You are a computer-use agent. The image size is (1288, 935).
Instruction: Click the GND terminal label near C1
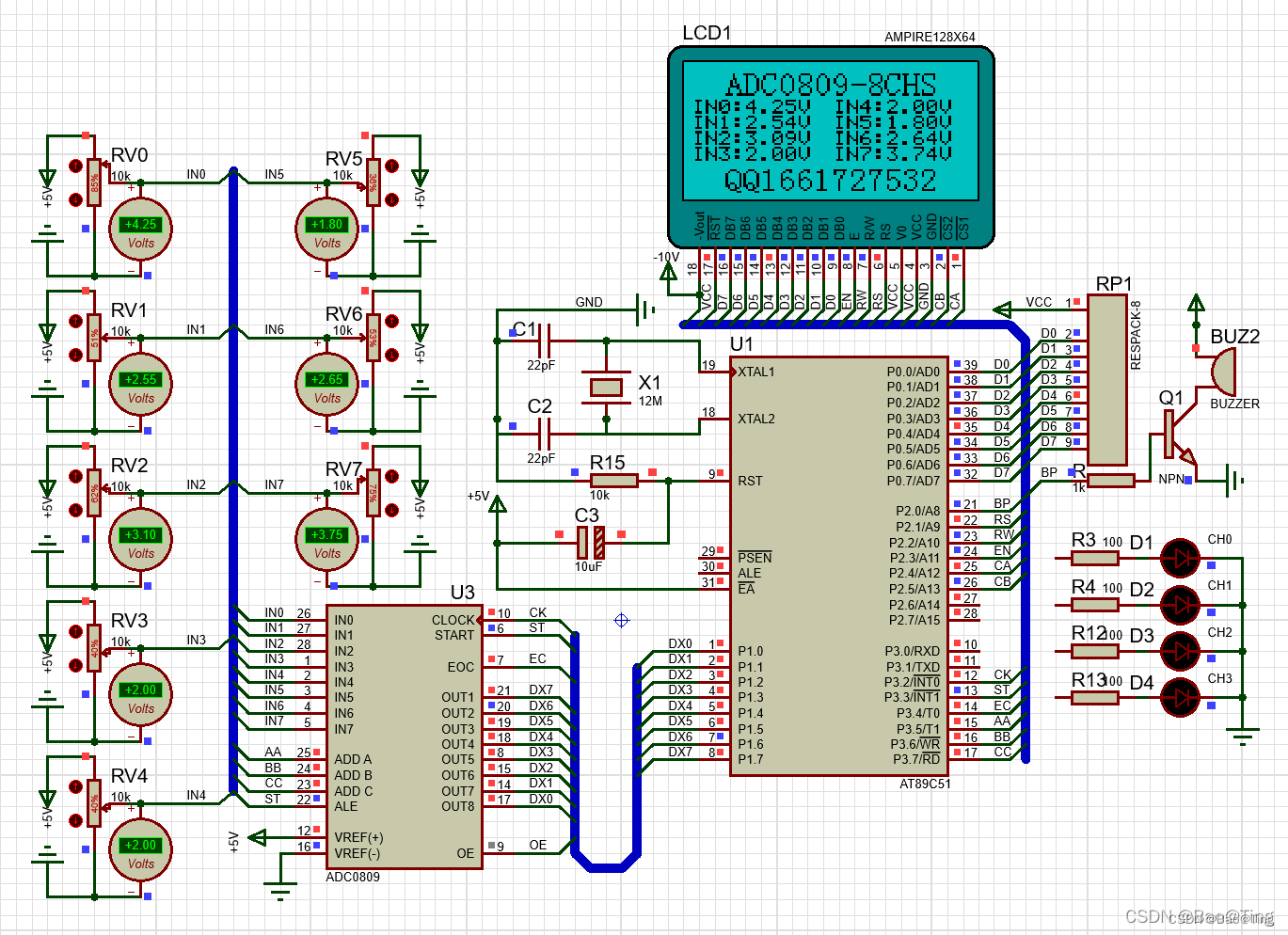coord(589,302)
